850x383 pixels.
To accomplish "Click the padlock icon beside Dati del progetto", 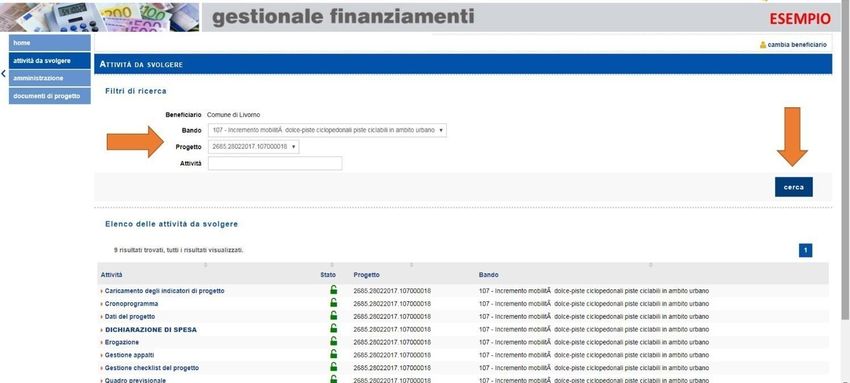I will point(333,315).
